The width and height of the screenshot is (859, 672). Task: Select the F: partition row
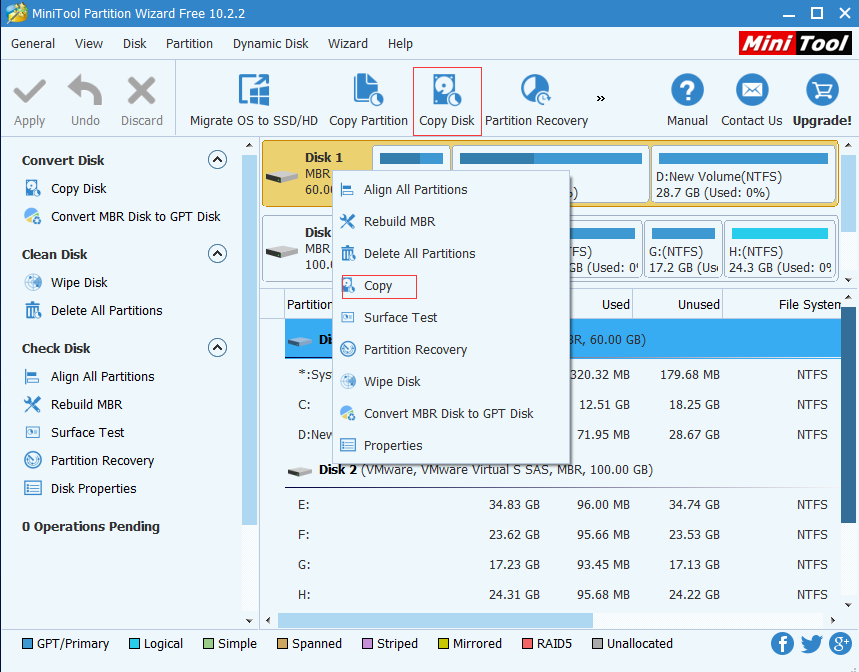coord(563,535)
